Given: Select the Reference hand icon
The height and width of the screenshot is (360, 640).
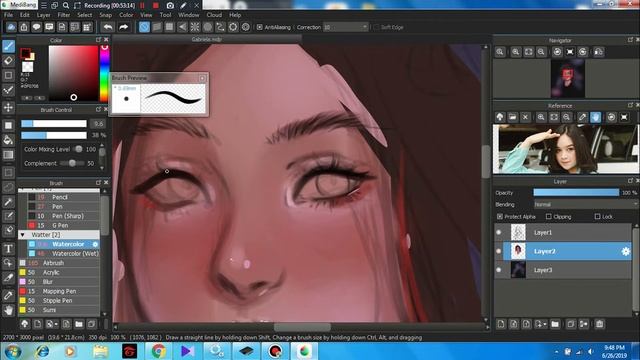Looking at the screenshot, I should point(596,117).
